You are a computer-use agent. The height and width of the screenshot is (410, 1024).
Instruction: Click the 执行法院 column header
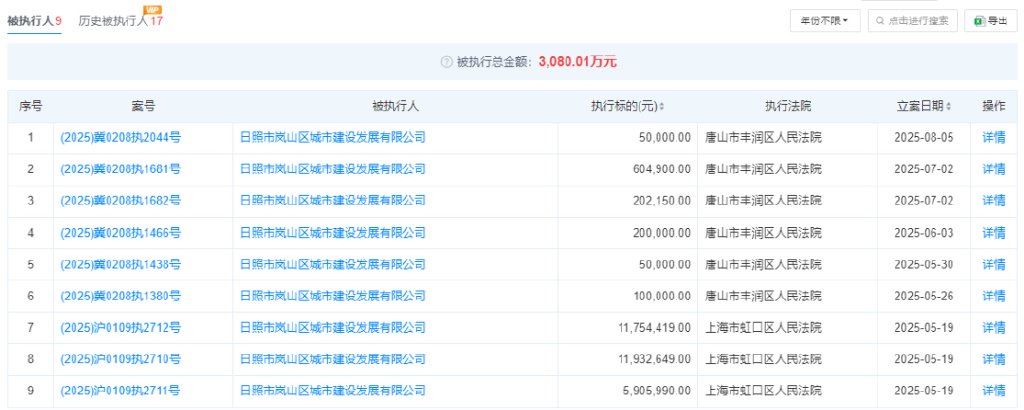pos(788,106)
